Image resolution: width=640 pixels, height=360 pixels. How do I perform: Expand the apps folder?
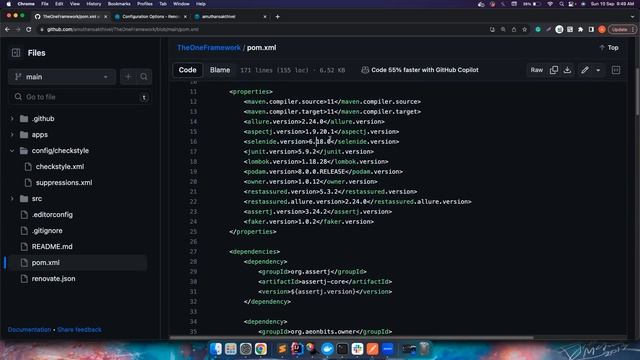pos(12,135)
